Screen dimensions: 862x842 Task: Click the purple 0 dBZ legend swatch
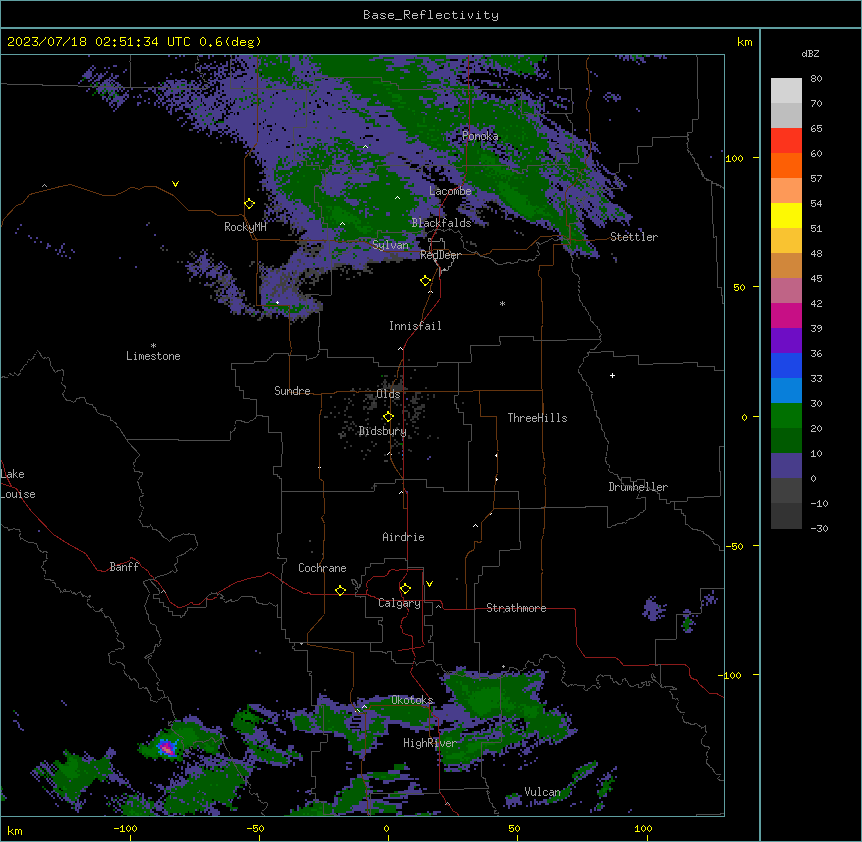tap(786, 466)
